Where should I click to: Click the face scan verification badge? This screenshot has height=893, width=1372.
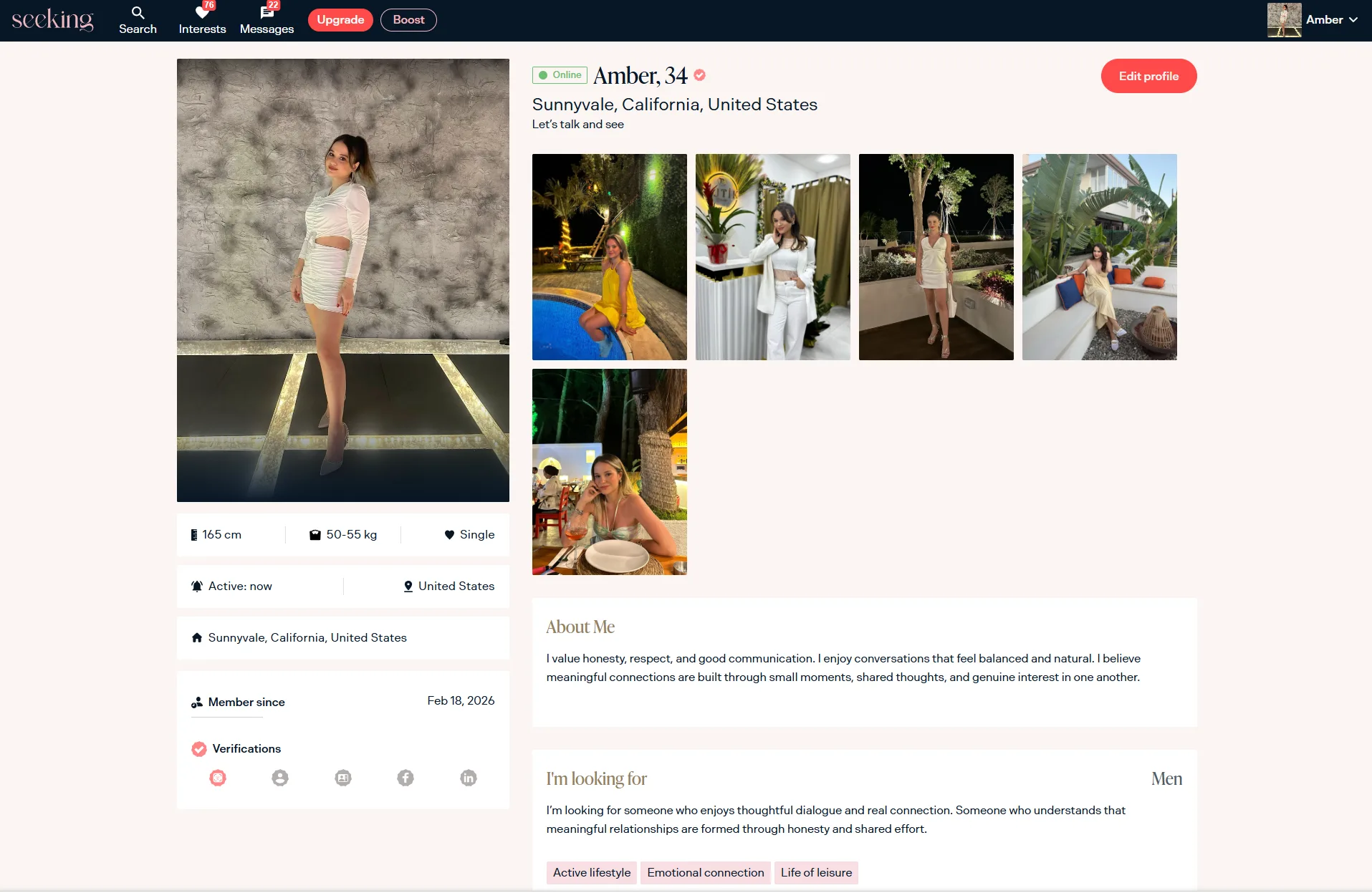[218, 778]
